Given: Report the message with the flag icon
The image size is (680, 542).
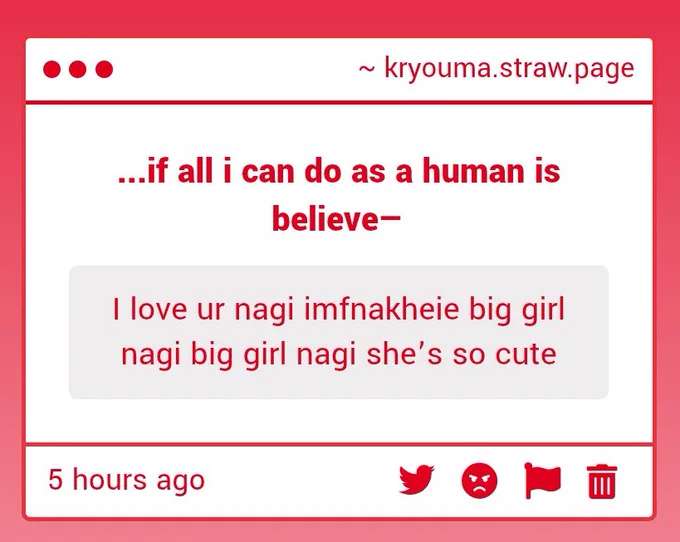Looking at the screenshot, I should pyautogui.click(x=543, y=480).
